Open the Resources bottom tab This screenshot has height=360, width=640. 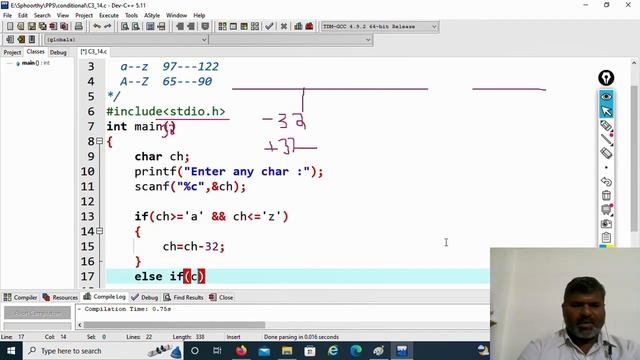click(x=60, y=297)
